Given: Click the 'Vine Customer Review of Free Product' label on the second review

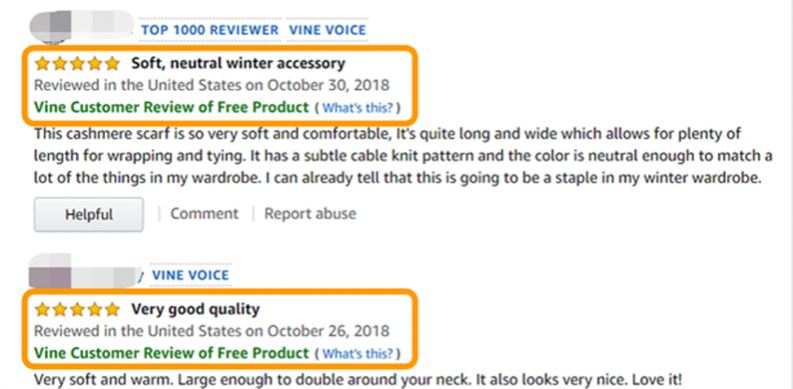Looking at the screenshot, I should (171, 353).
